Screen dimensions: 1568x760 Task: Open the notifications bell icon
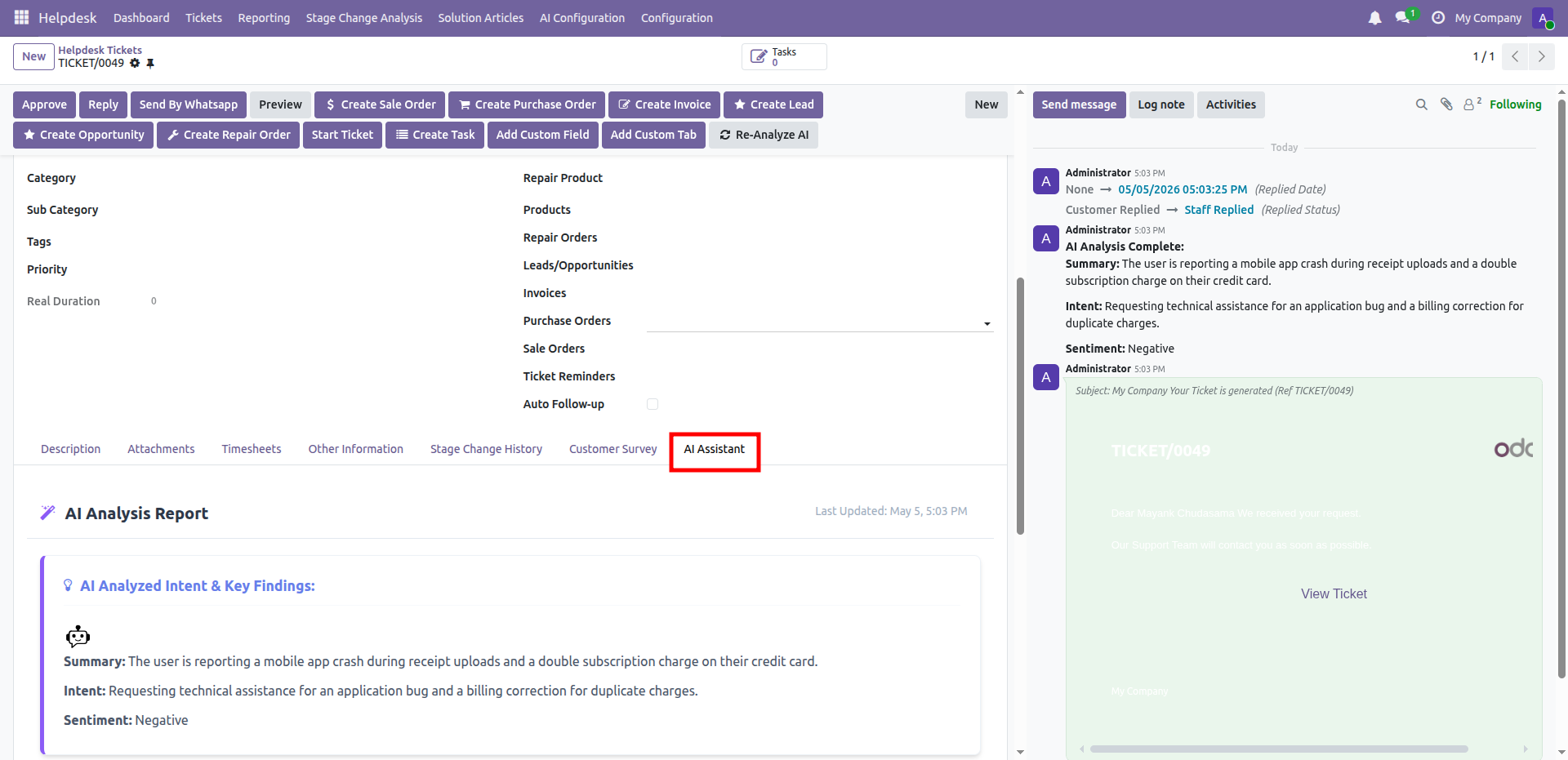pos(1375,18)
